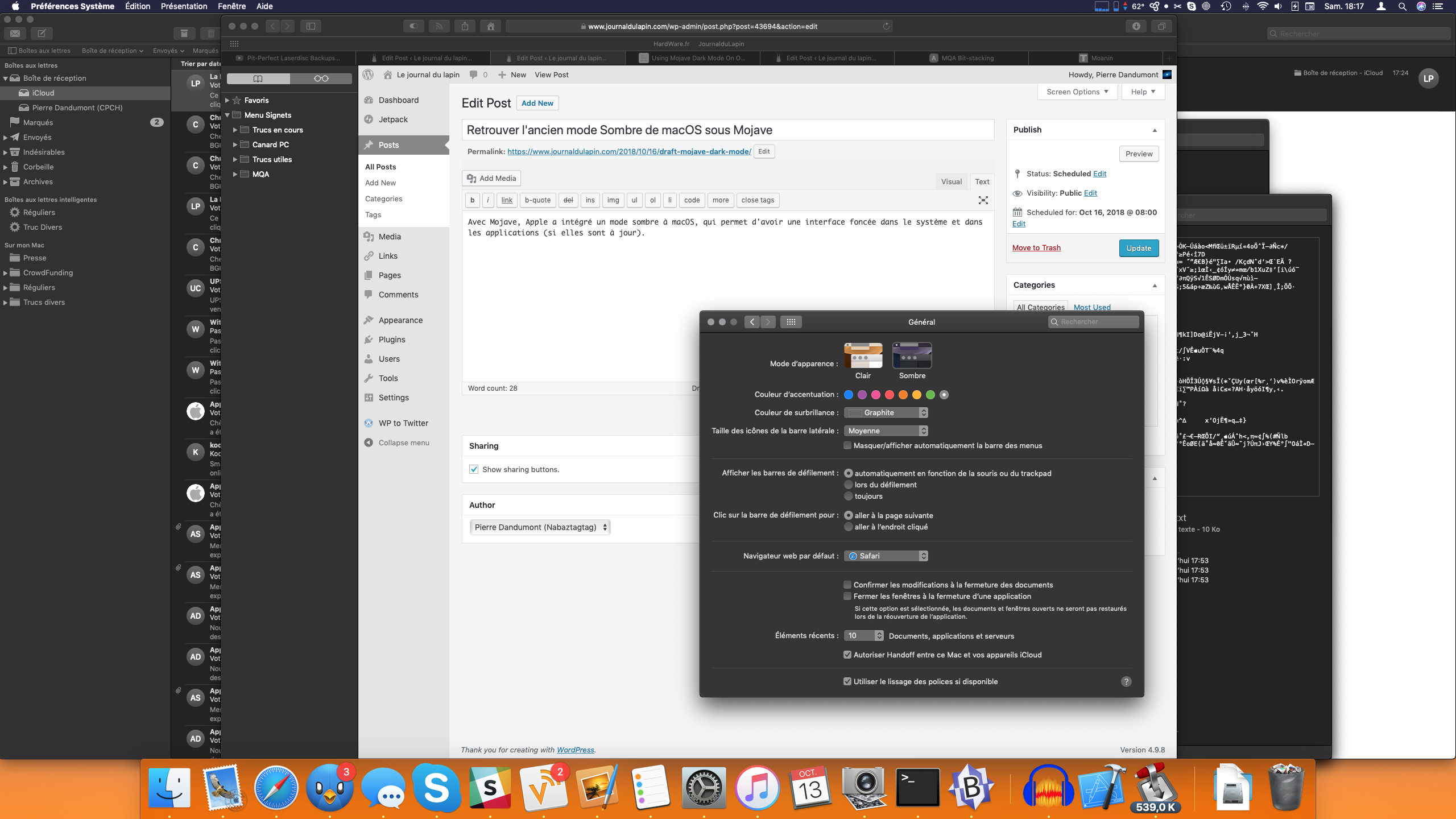Click Safari's downloads icon

(x=1136, y=26)
